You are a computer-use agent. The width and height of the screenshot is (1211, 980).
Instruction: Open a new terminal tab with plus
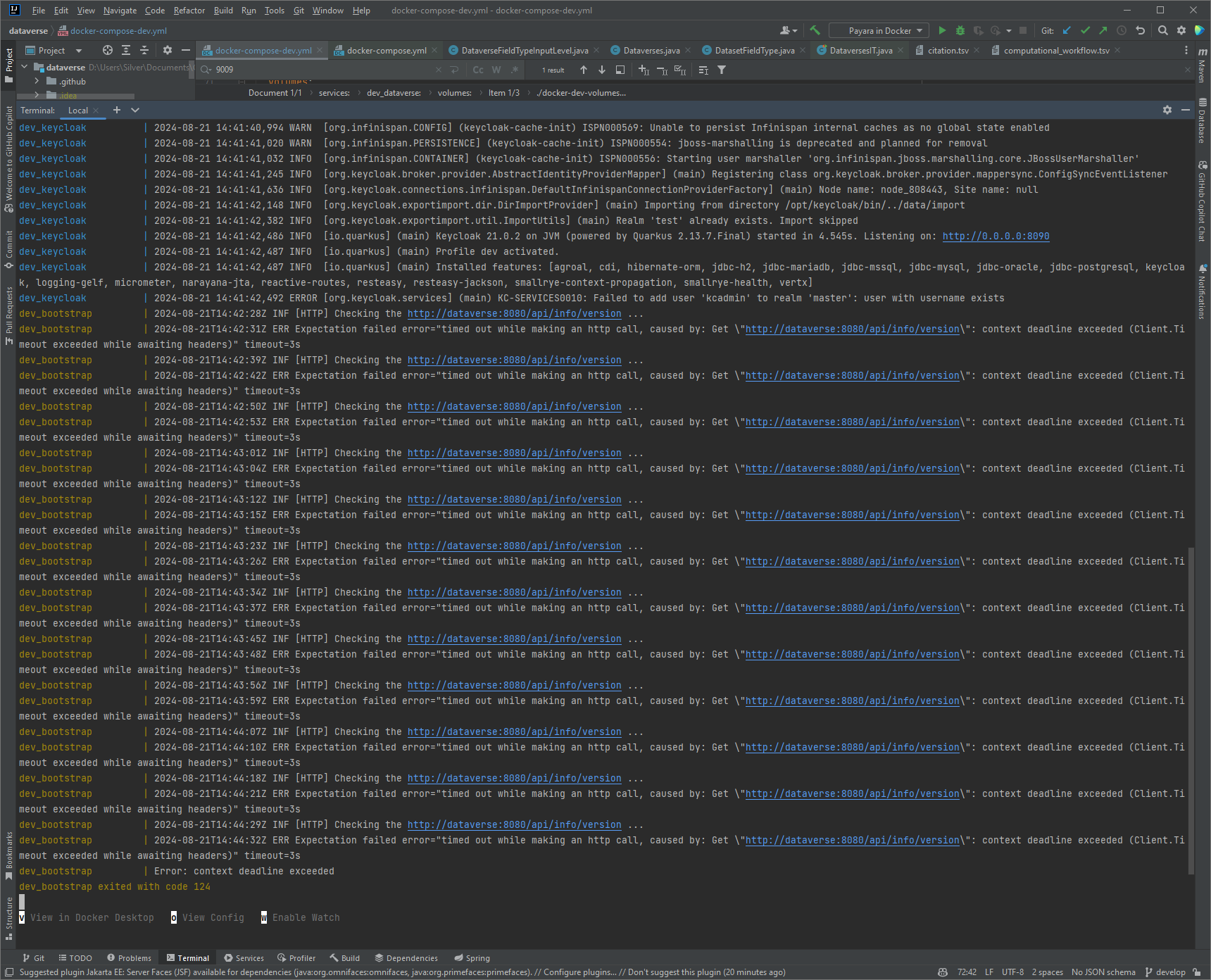pos(117,110)
